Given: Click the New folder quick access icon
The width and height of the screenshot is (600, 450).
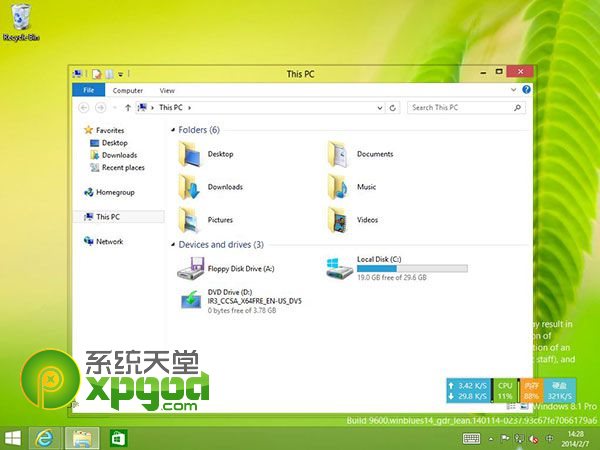Looking at the screenshot, I should click(109, 73).
